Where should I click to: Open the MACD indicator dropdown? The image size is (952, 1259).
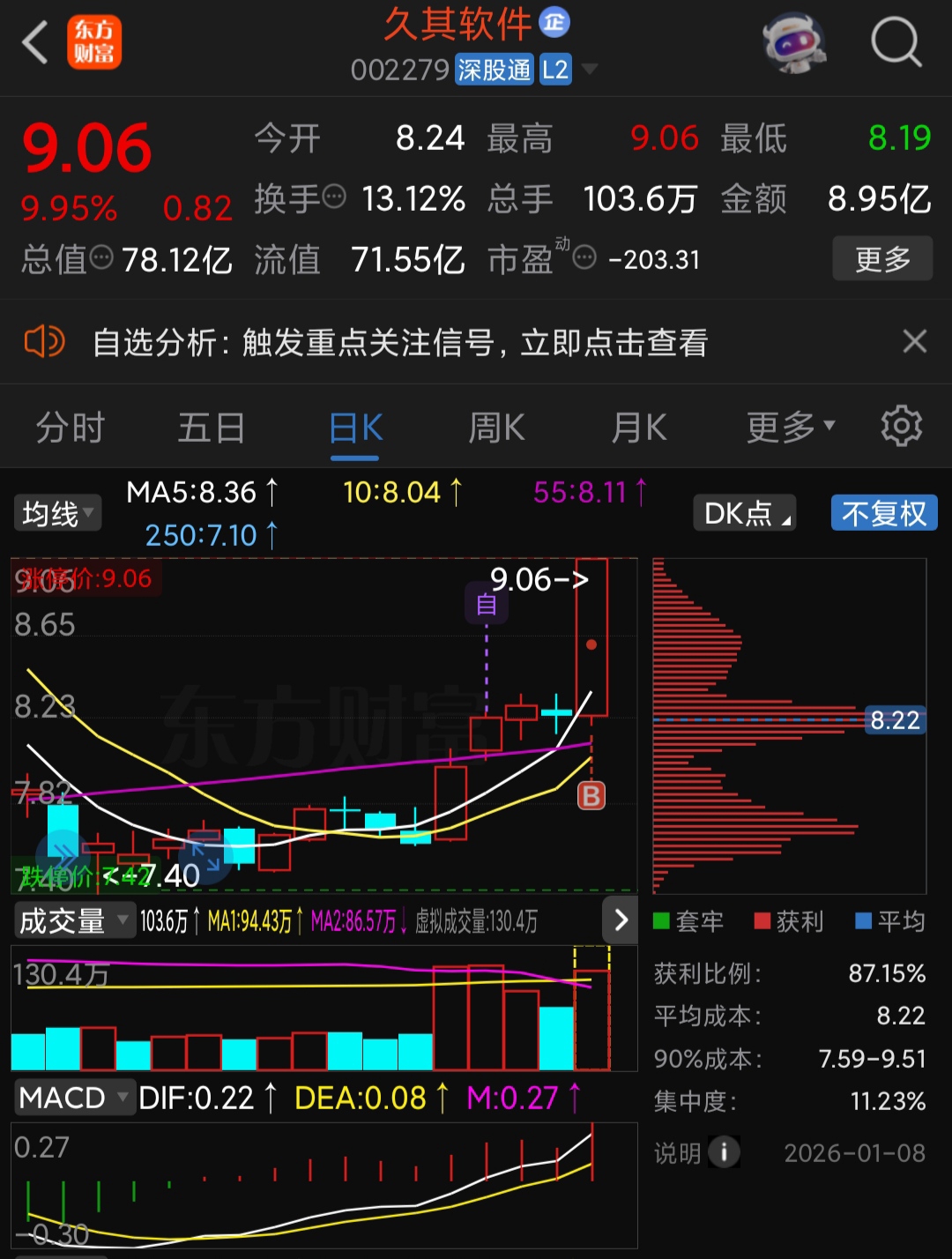[74, 1098]
